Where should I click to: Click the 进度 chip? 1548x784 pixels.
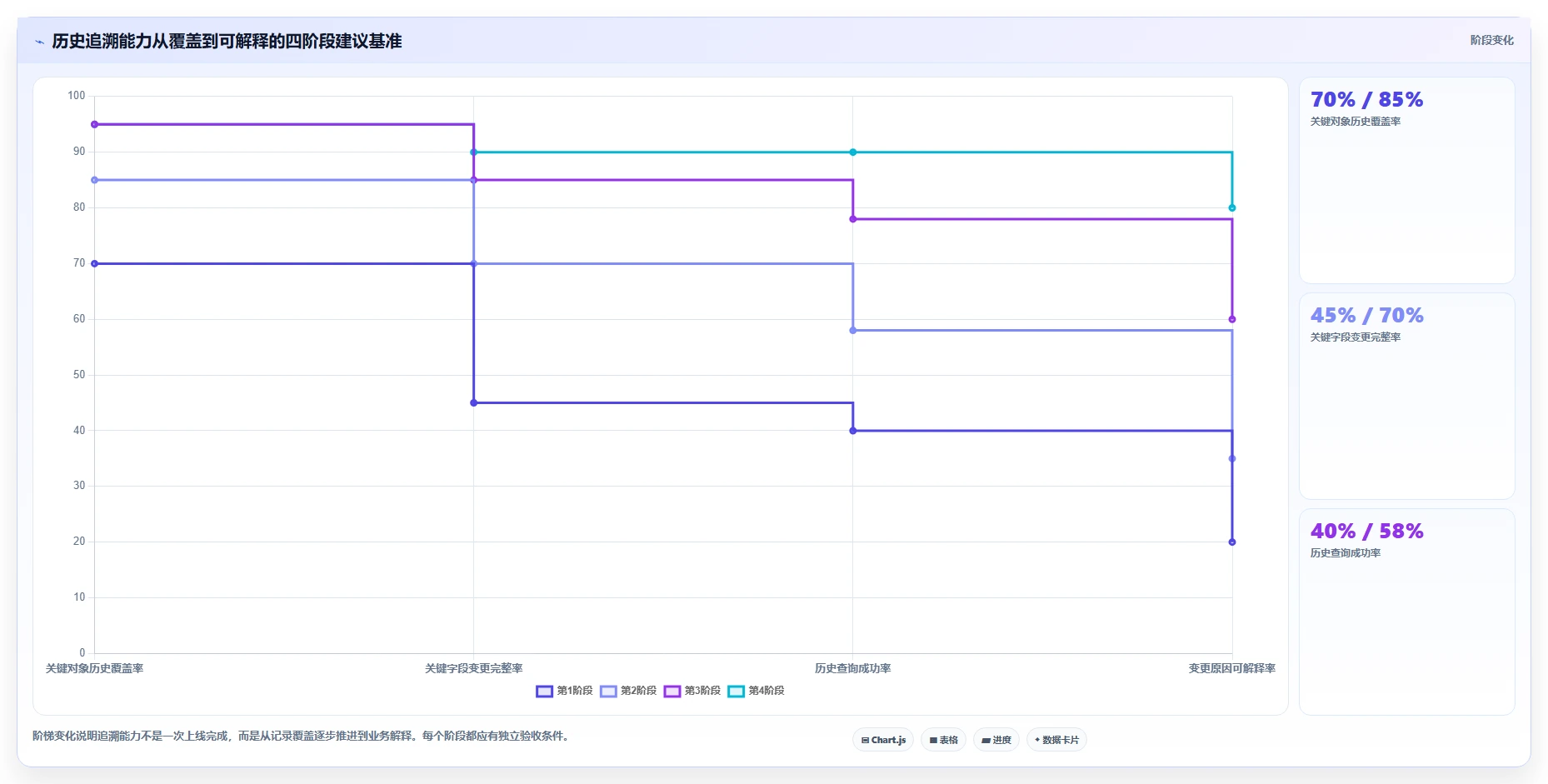point(996,740)
